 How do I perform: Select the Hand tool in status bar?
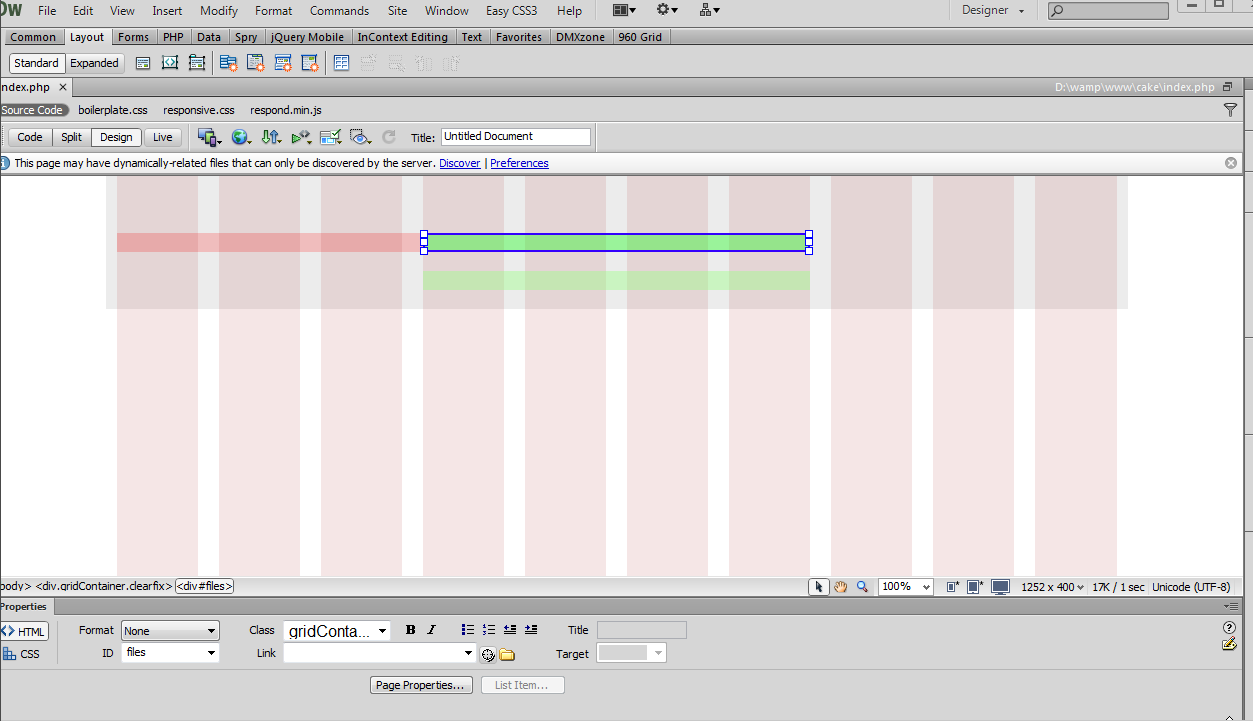pyautogui.click(x=841, y=587)
